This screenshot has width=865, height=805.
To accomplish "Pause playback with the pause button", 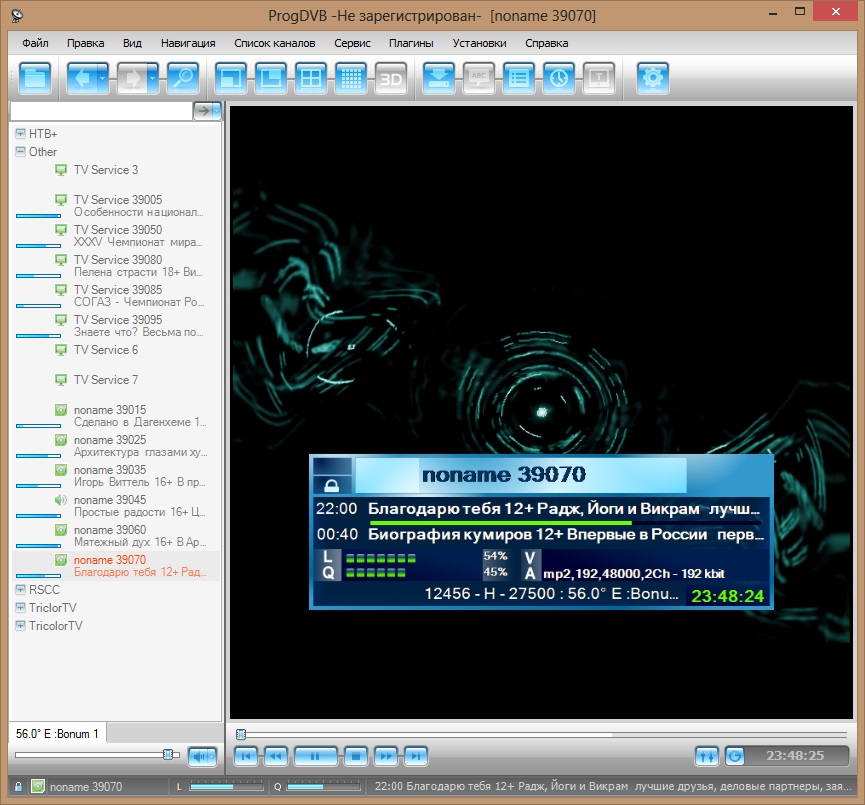I will pyautogui.click(x=315, y=756).
